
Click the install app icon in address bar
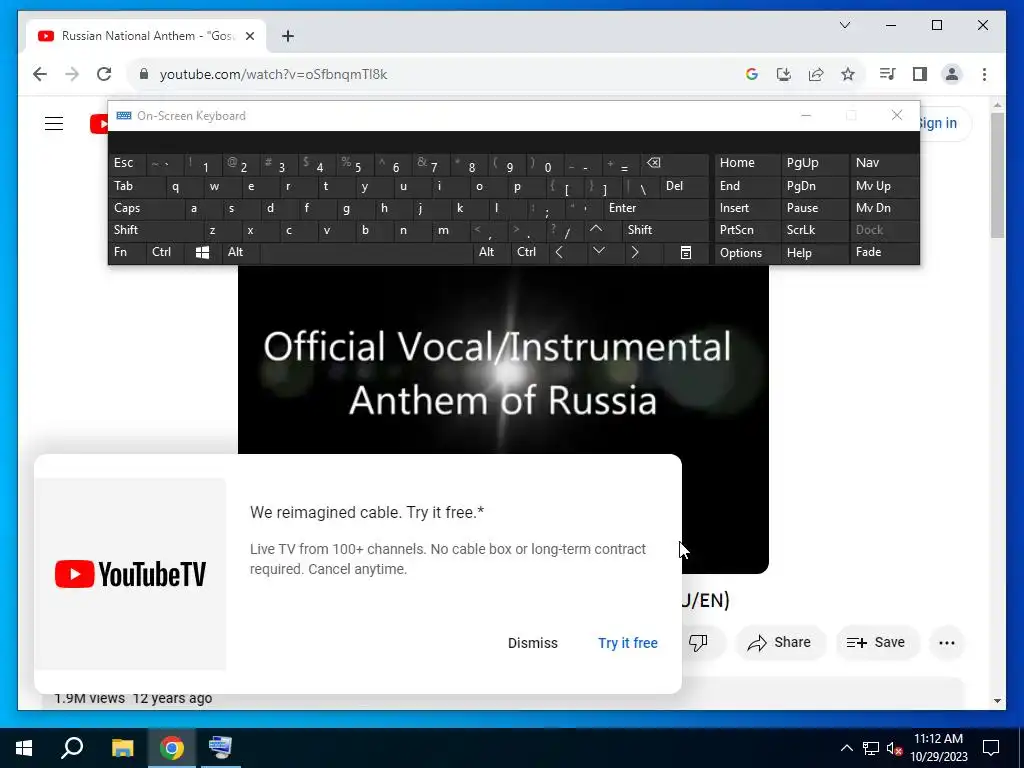pyautogui.click(x=784, y=74)
